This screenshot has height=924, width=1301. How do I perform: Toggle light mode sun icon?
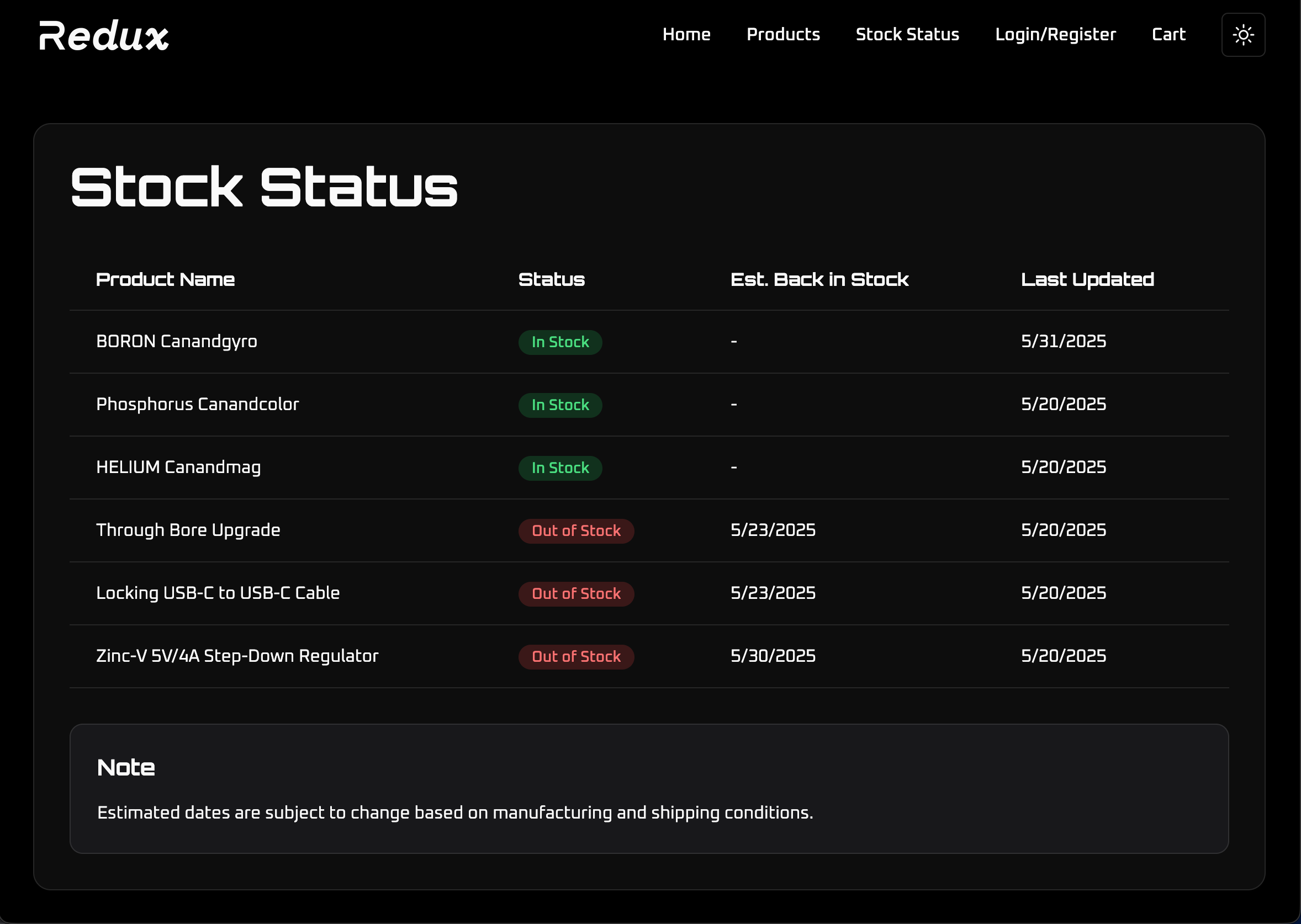pyautogui.click(x=1242, y=35)
